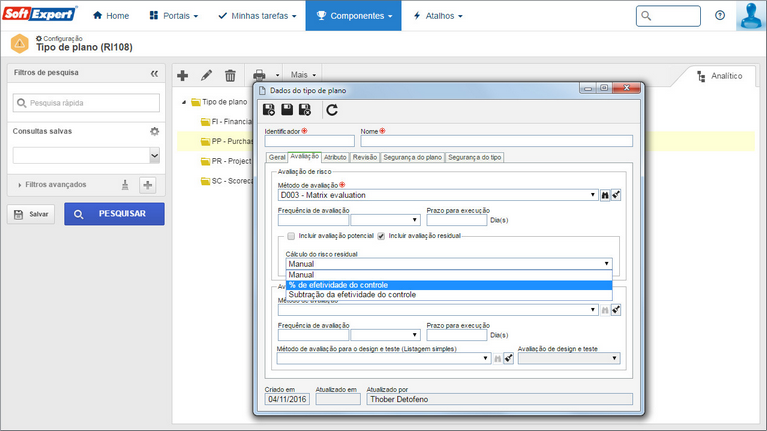Switch to the Segurança do plano tab
Screen dimensions: 767x431
pyautogui.click(x=412, y=158)
